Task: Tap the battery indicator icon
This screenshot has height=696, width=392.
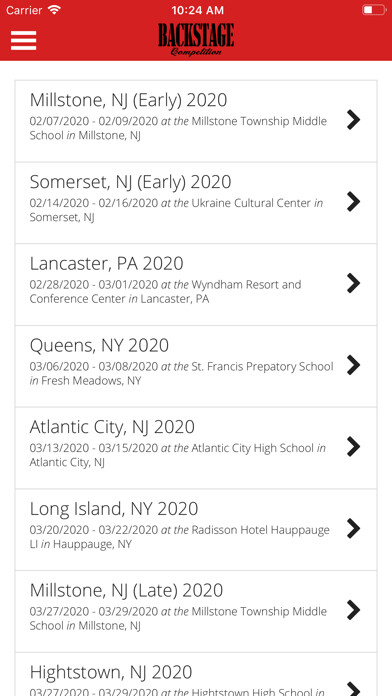Action: 374,10
